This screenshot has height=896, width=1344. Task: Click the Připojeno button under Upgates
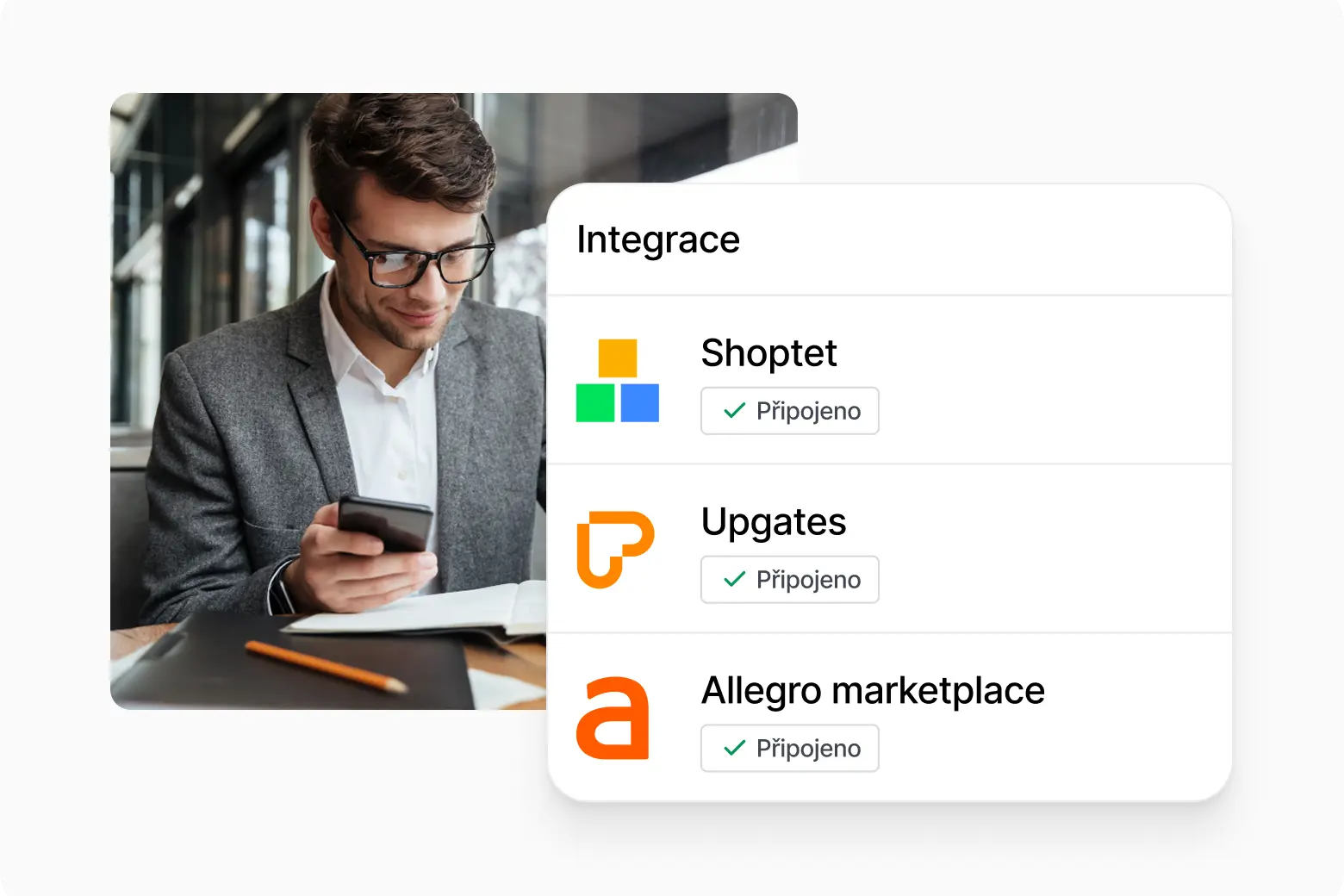[x=790, y=580]
